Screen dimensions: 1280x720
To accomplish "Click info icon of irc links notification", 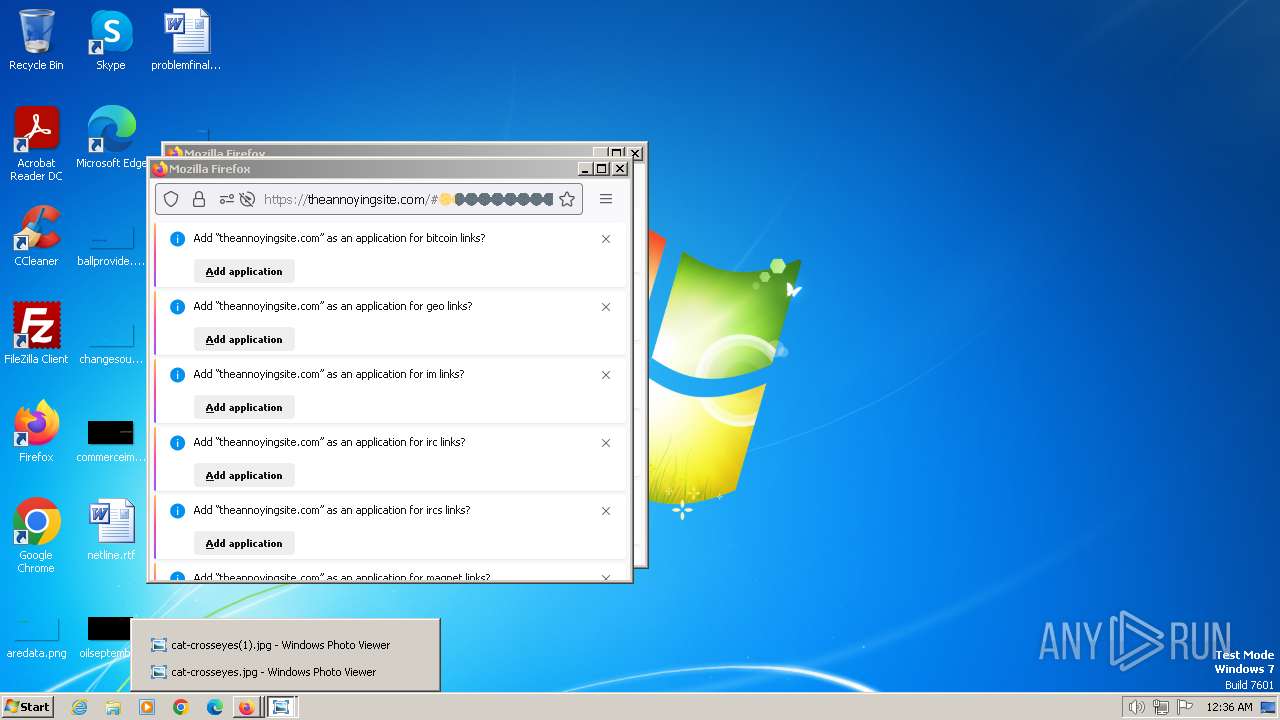I will (177, 443).
